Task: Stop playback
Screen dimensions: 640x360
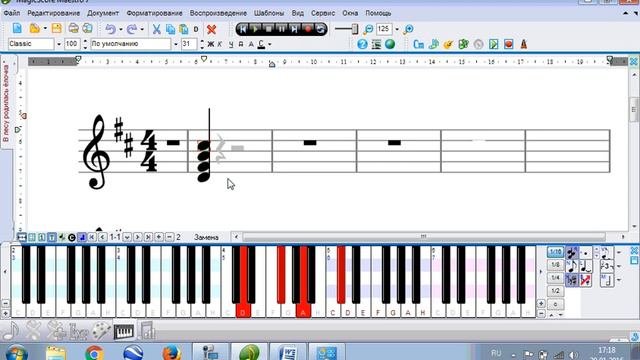Action: point(268,29)
